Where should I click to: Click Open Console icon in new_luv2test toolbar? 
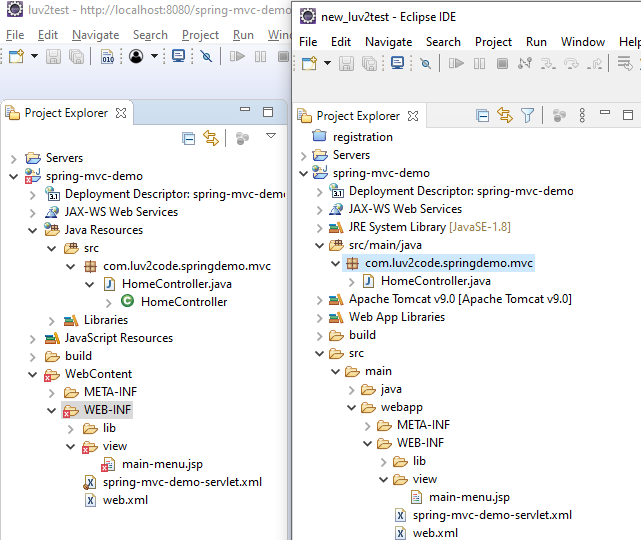[397, 63]
